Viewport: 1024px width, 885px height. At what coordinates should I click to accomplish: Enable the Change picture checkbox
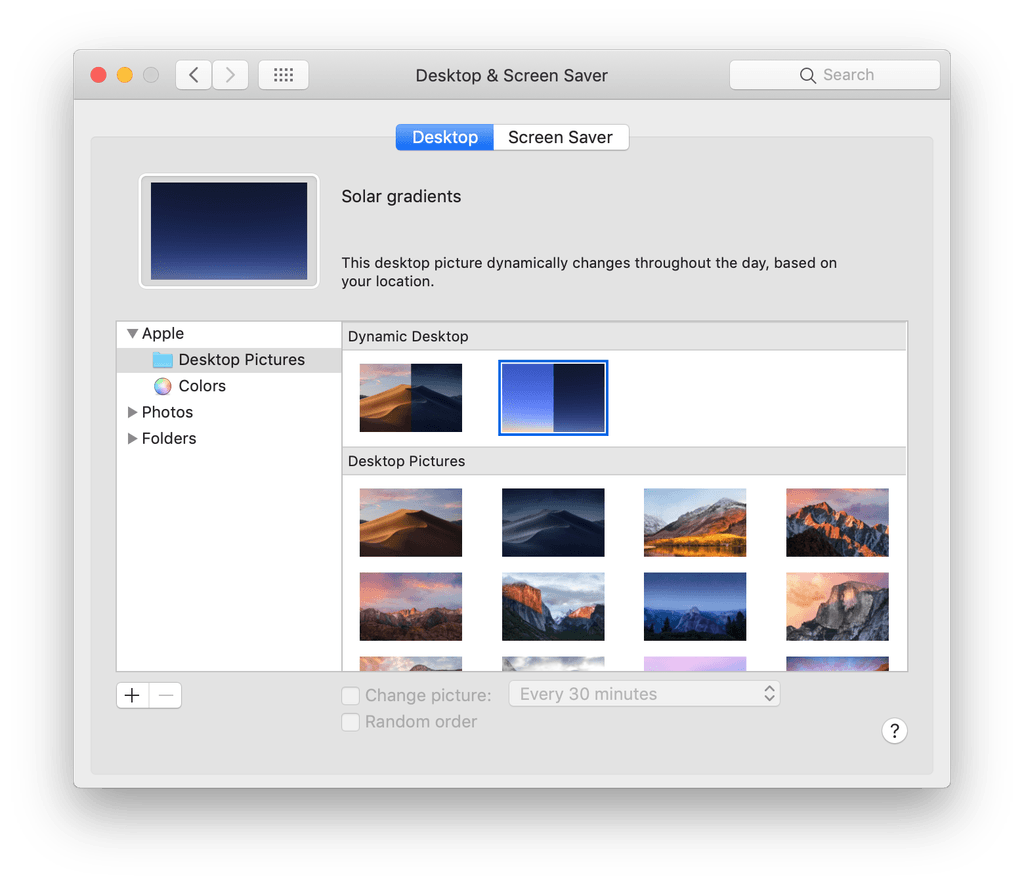350,695
